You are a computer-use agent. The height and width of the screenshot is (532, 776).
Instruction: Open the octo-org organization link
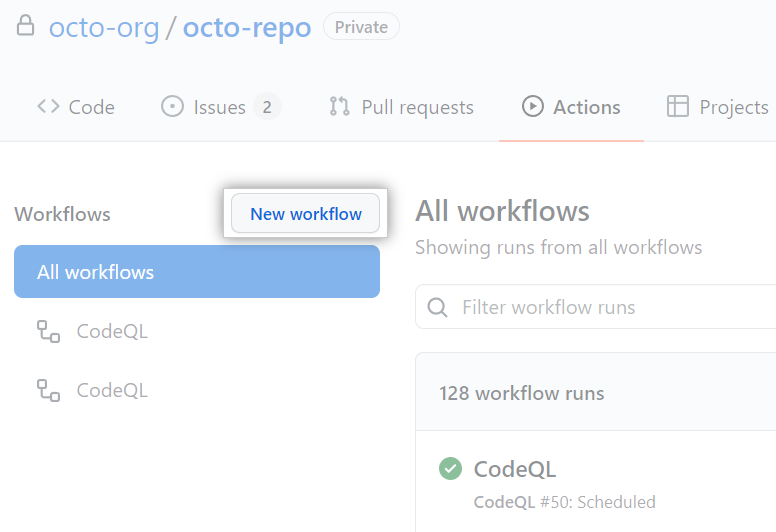104,28
